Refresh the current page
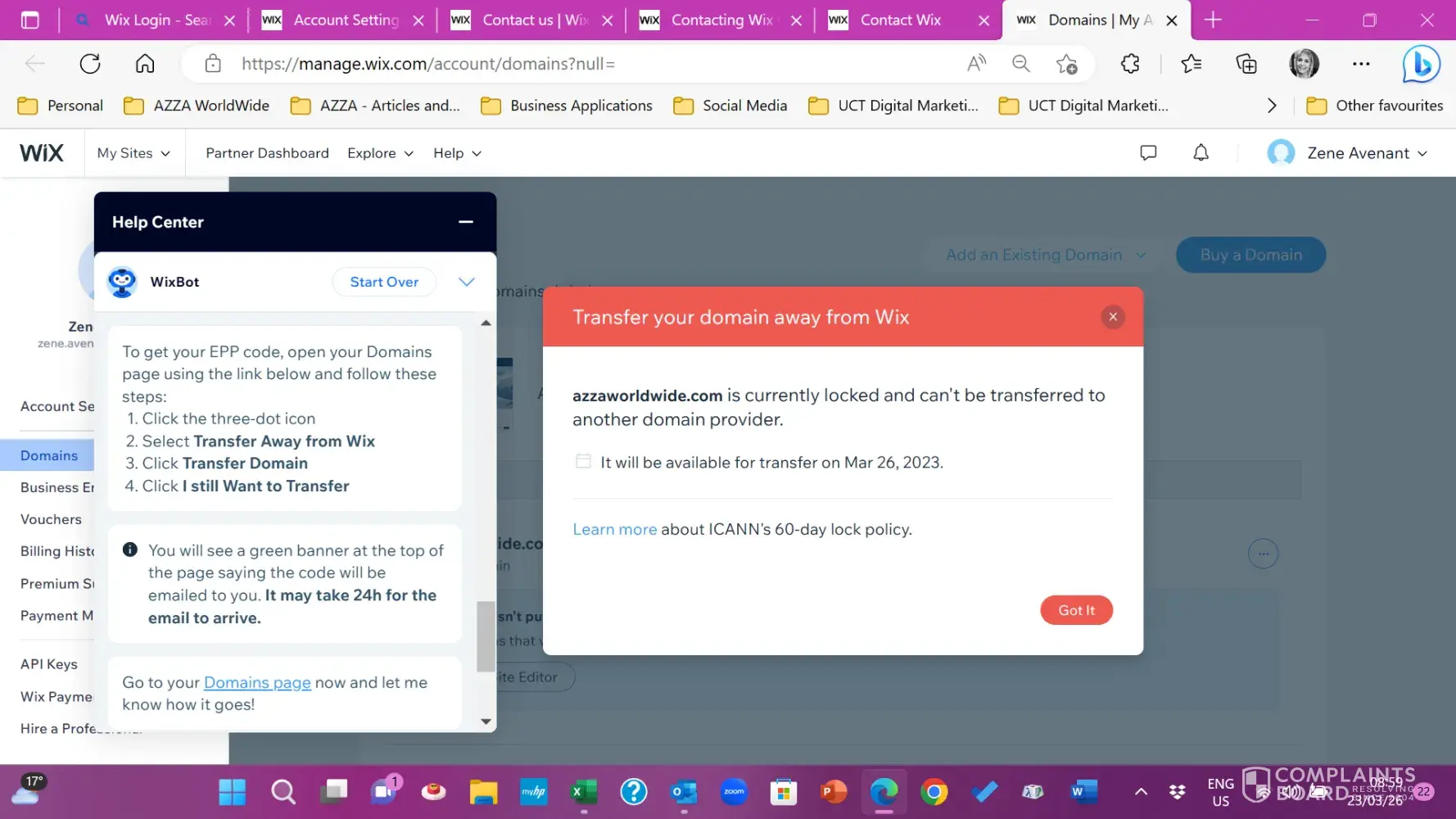 tap(90, 64)
